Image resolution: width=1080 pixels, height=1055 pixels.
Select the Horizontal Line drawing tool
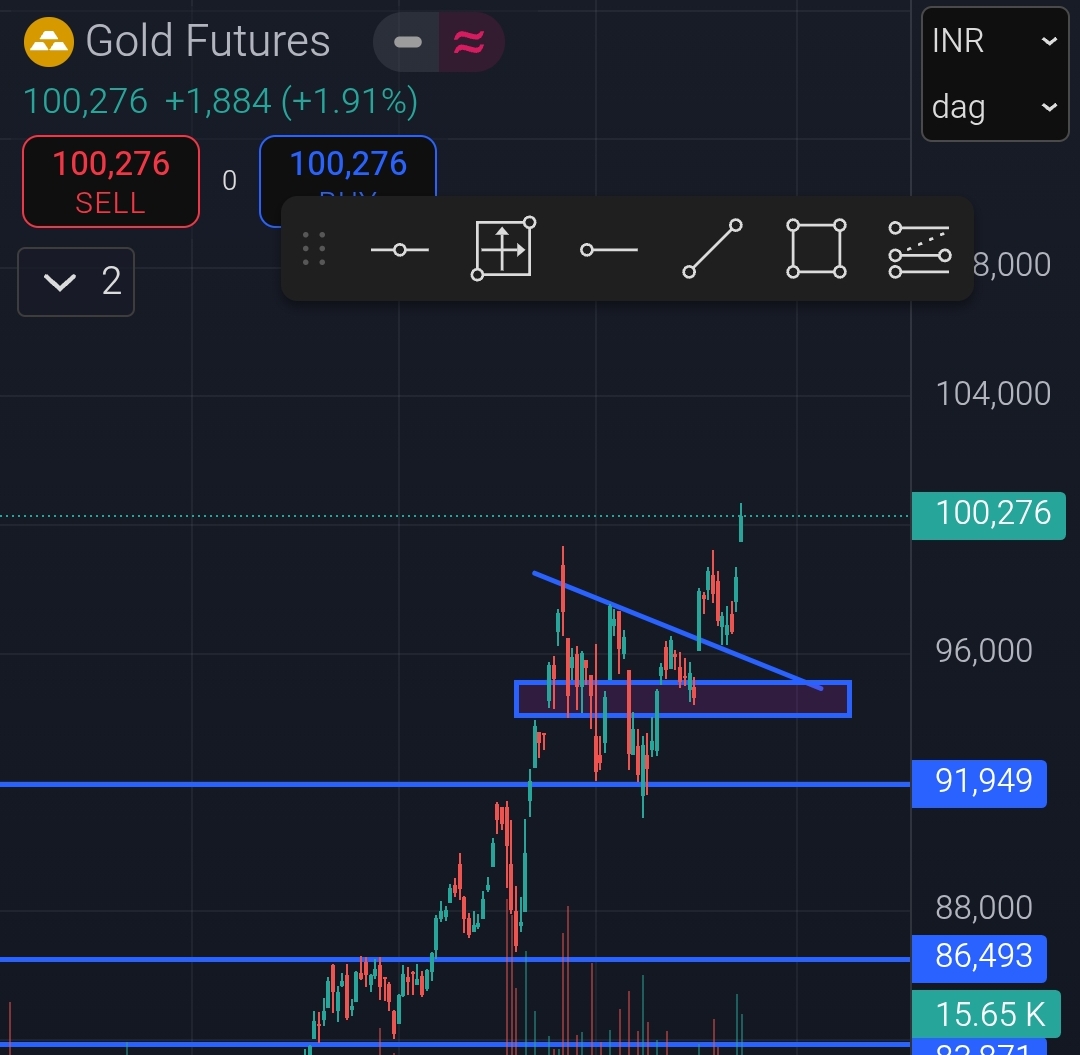point(399,249)
